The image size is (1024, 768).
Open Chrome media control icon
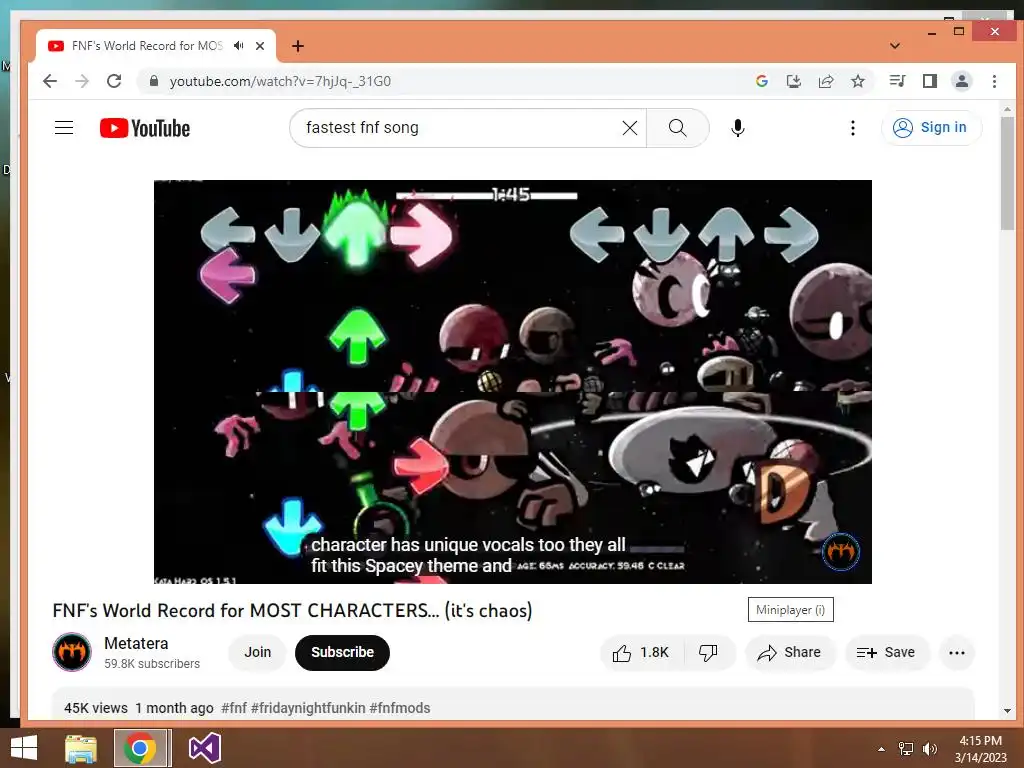(897, 81)
